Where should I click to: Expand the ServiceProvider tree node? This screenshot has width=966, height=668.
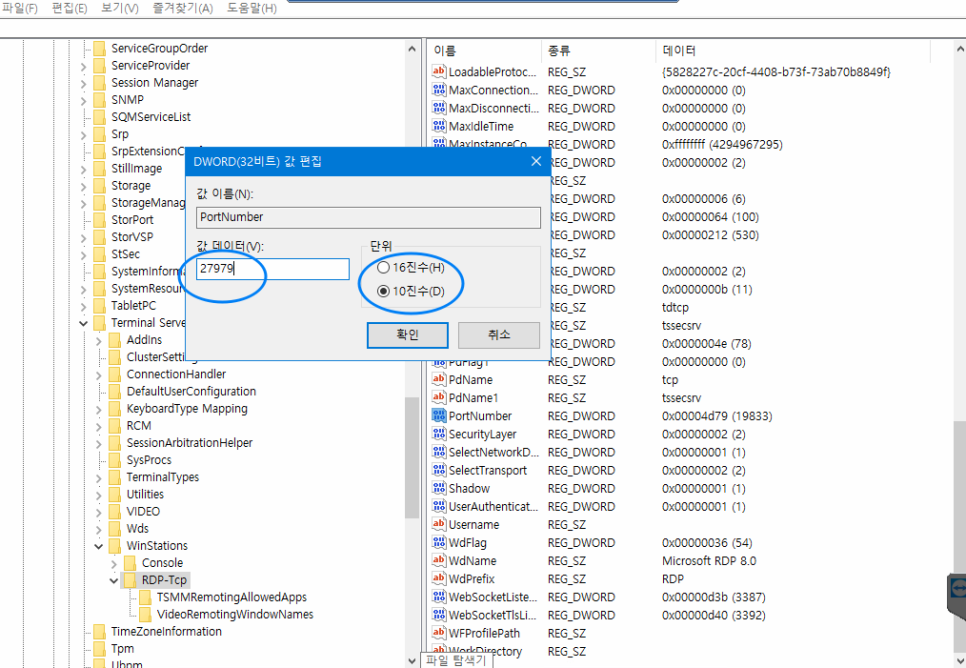pos(84,66)
